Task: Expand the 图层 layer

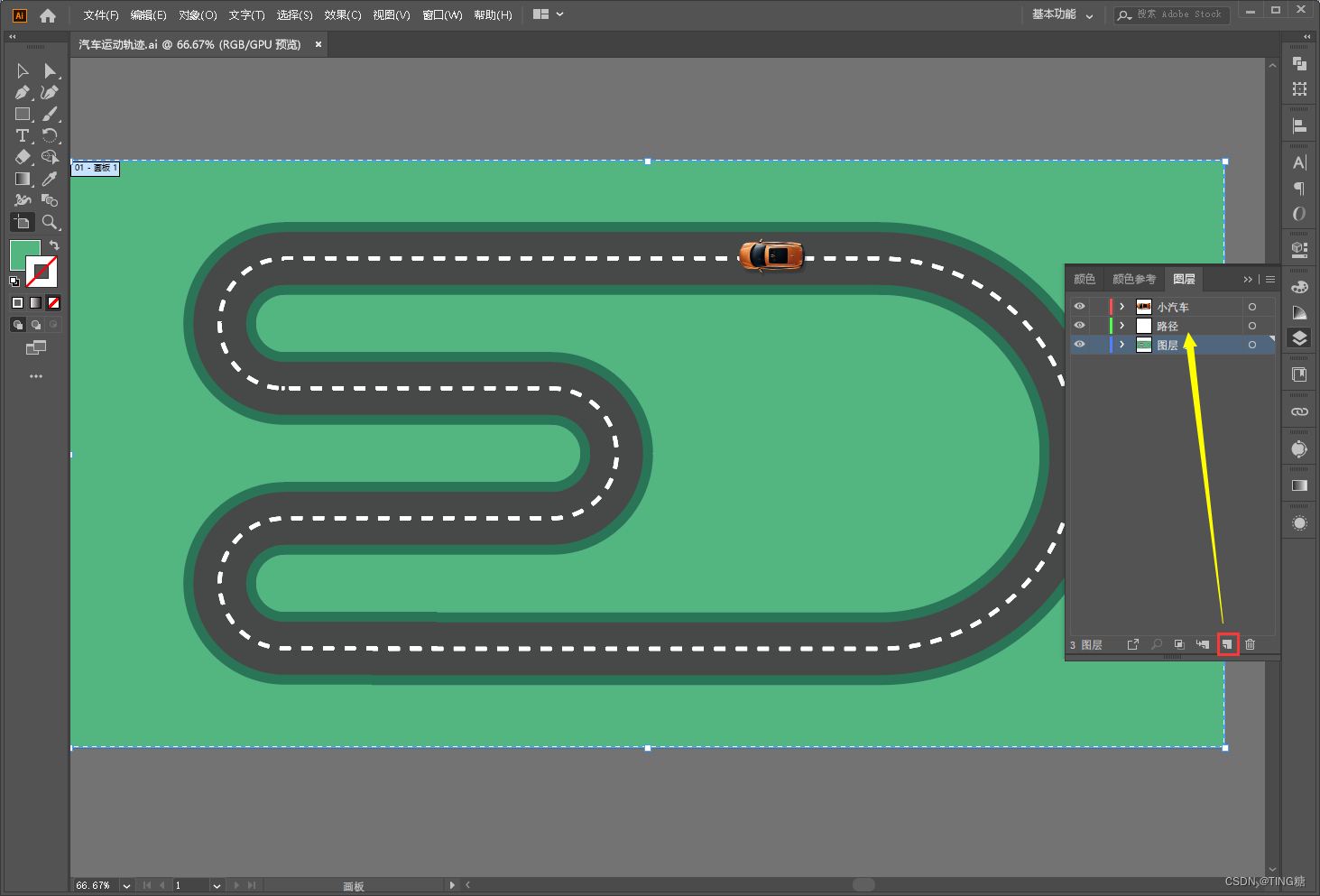Action: (x=1122, y=345)
